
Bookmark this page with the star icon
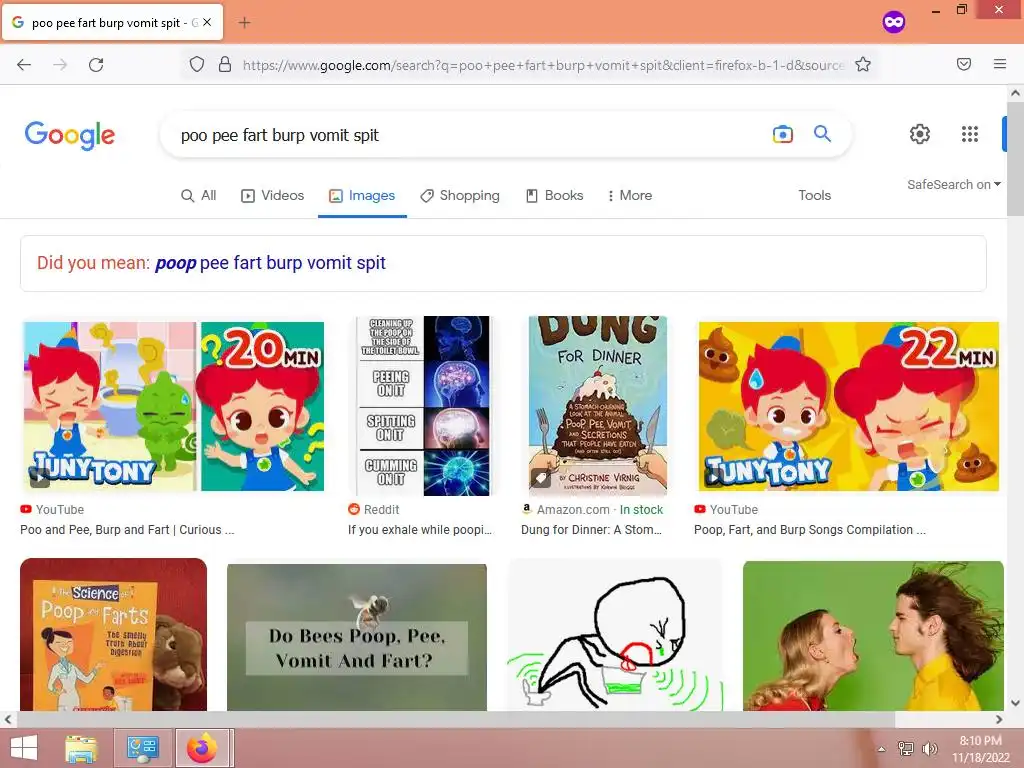click(863, 64)
